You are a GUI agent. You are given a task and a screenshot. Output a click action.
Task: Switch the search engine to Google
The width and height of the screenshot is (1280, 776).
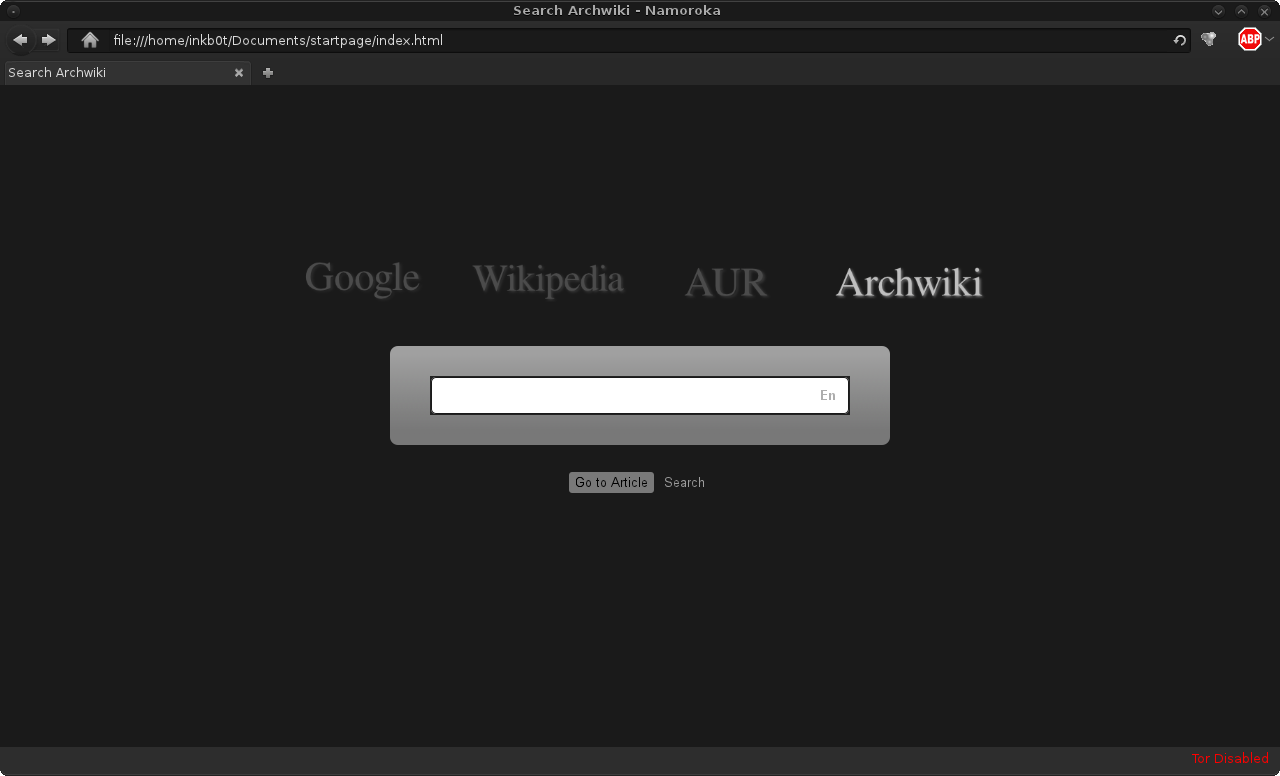click(362, 278)
